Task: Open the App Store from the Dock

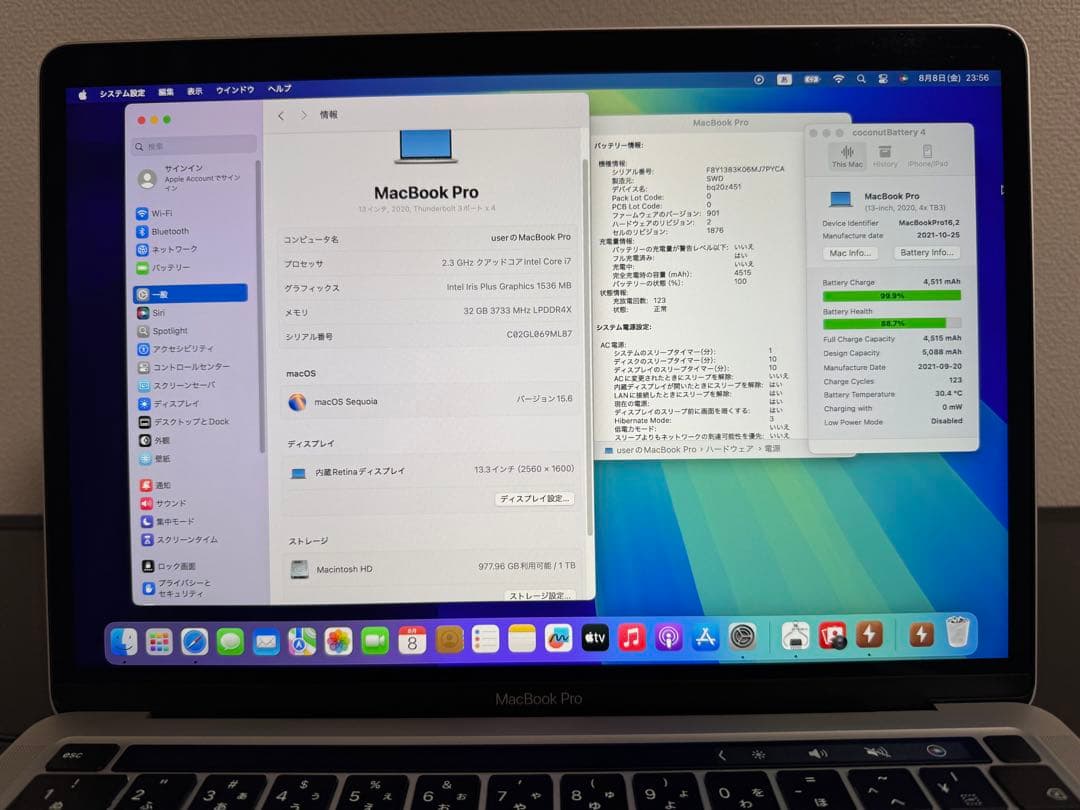Action: tap(705, 636)
